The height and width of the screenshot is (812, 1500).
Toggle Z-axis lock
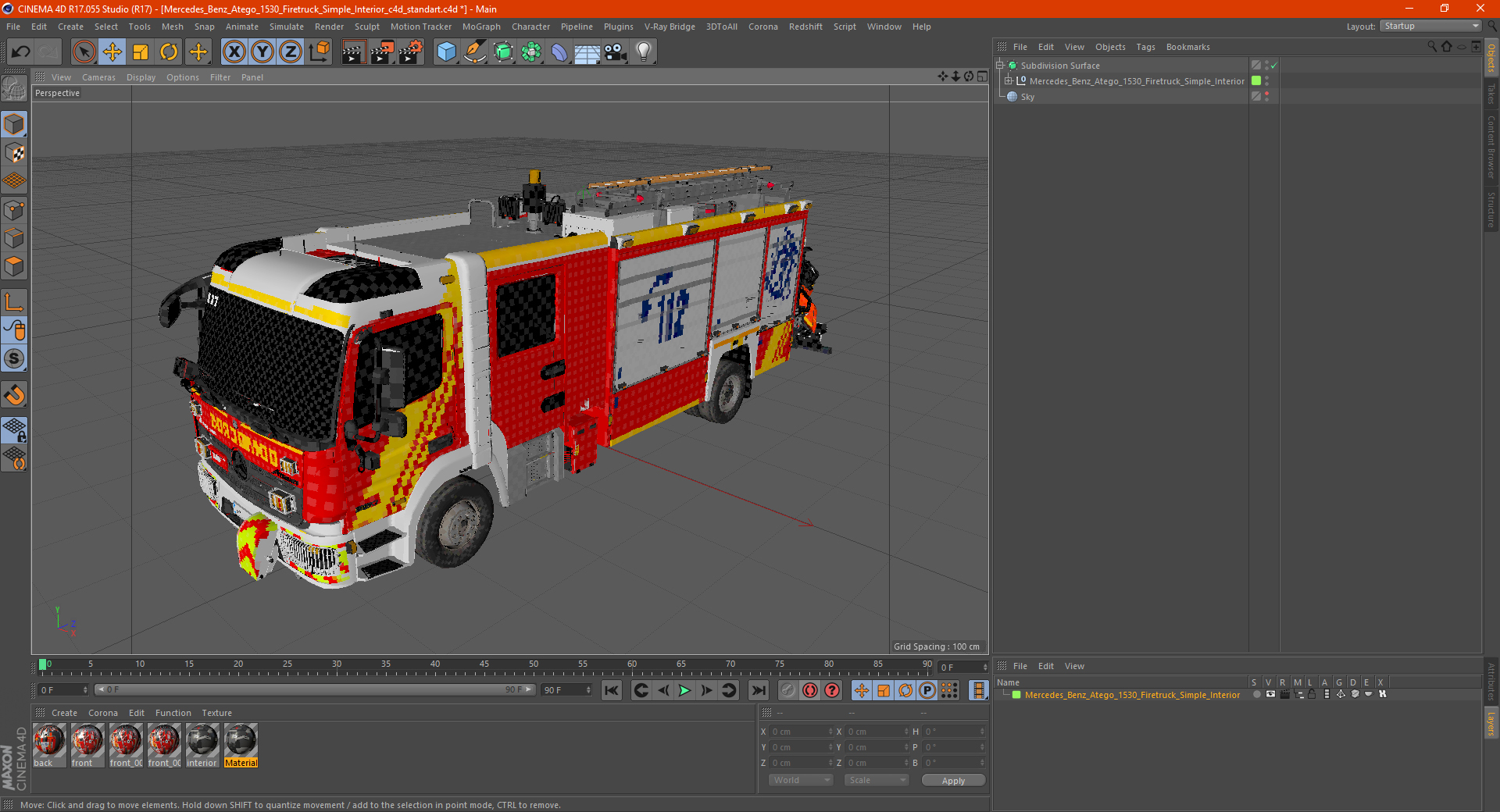(291, 52)
